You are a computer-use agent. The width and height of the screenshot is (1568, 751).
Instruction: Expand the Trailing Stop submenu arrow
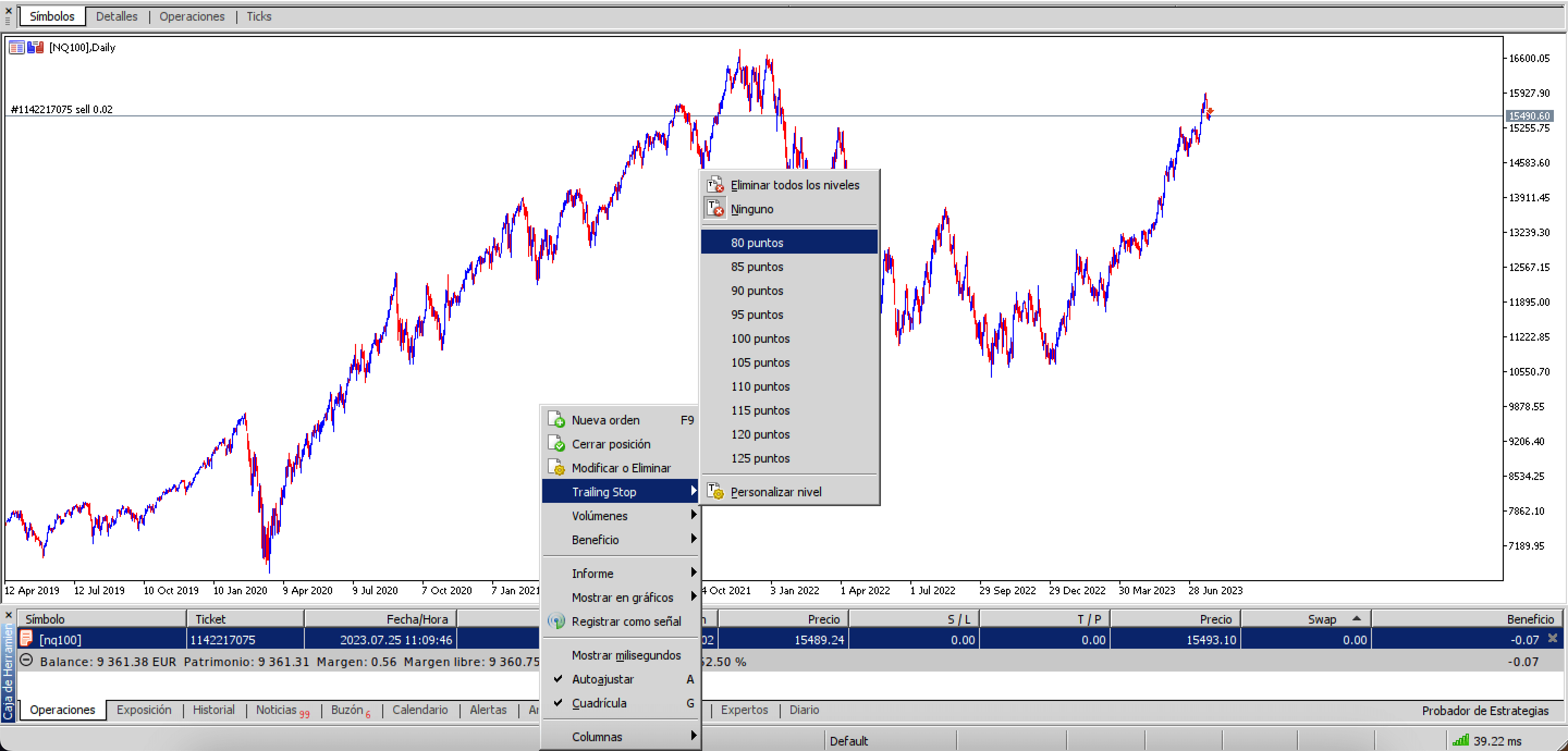point(693,490)
